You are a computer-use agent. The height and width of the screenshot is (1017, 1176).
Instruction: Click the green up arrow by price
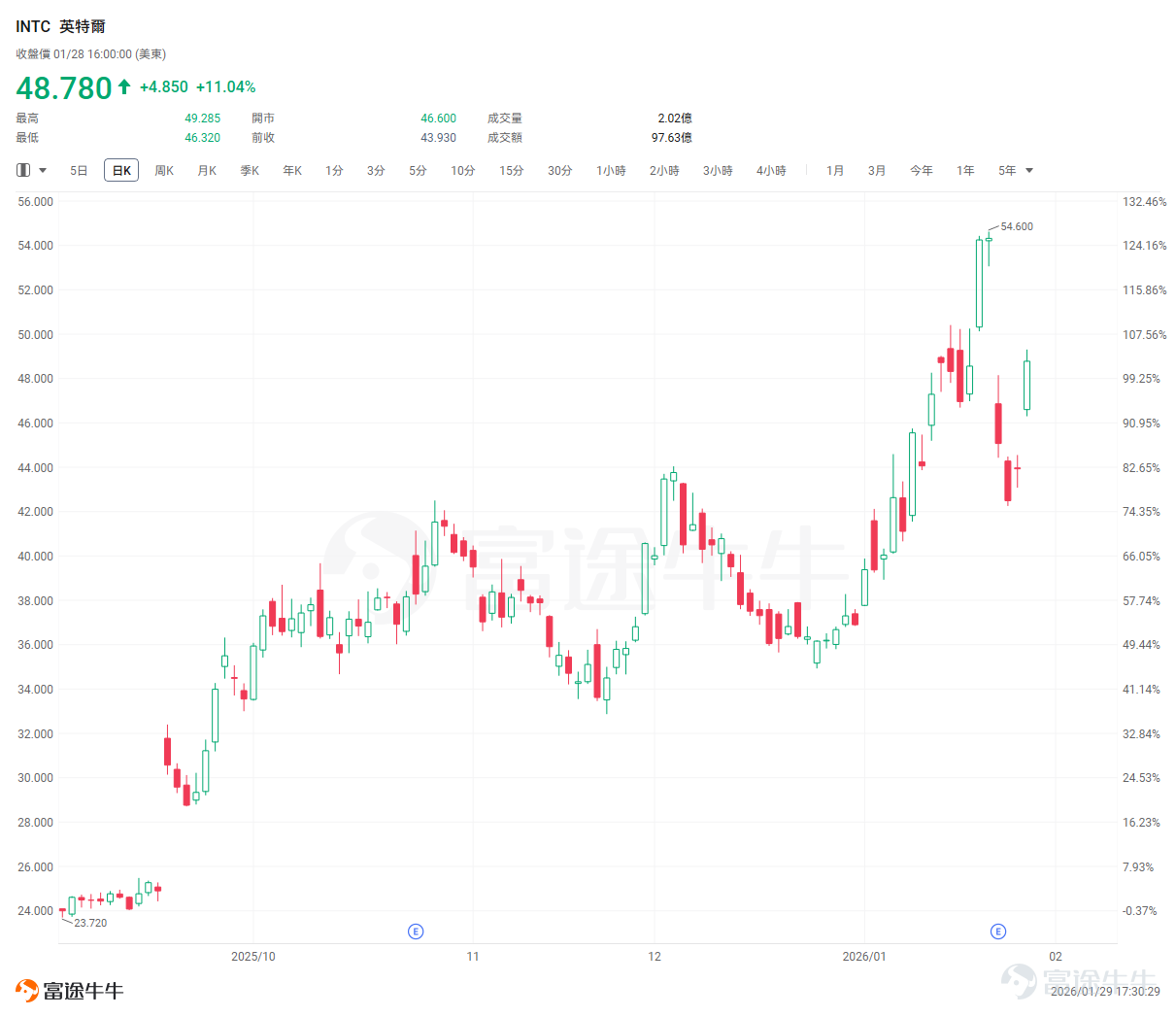coord(124,86)
